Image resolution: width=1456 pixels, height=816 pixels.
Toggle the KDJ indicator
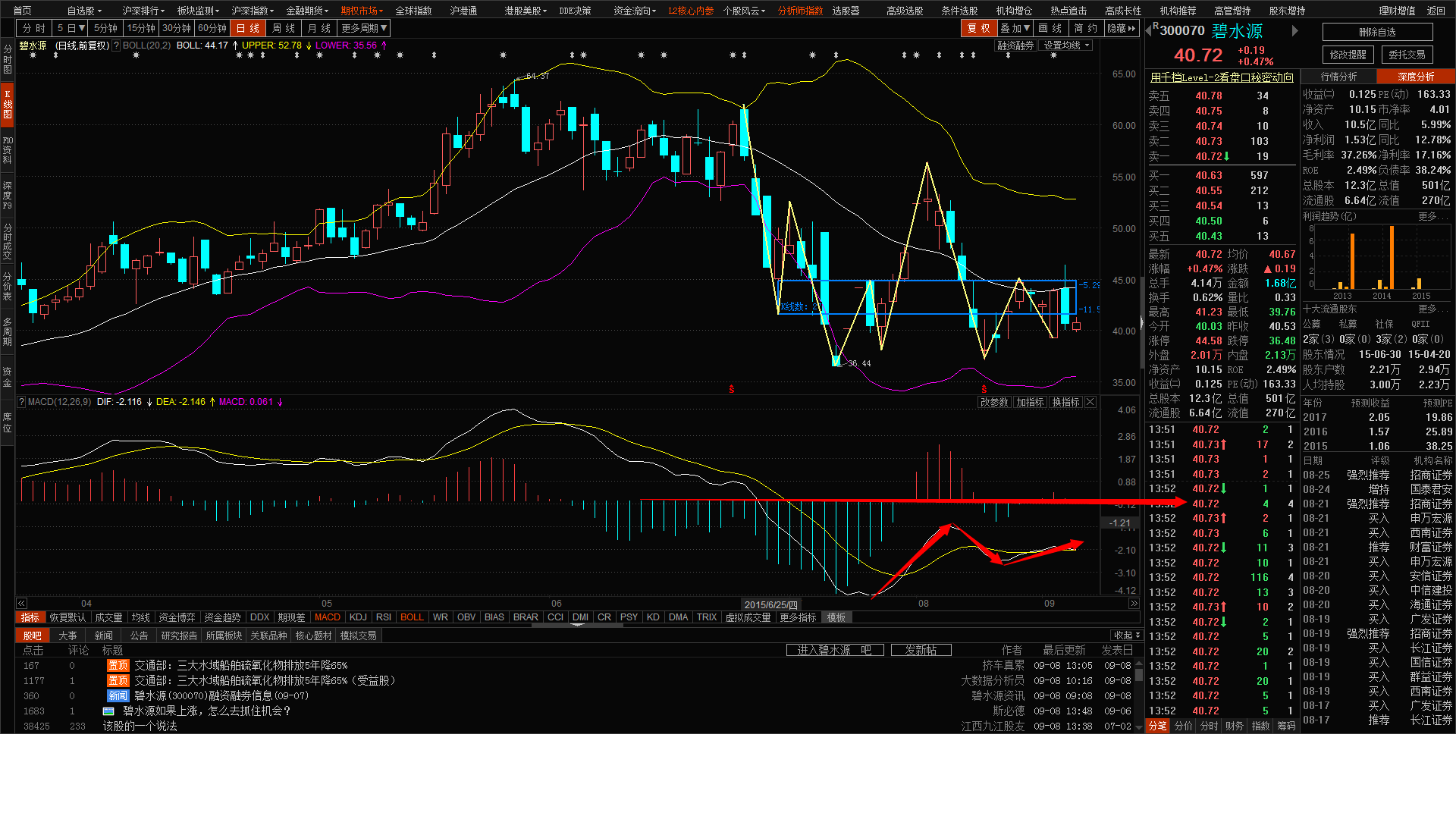pos(358,617)
